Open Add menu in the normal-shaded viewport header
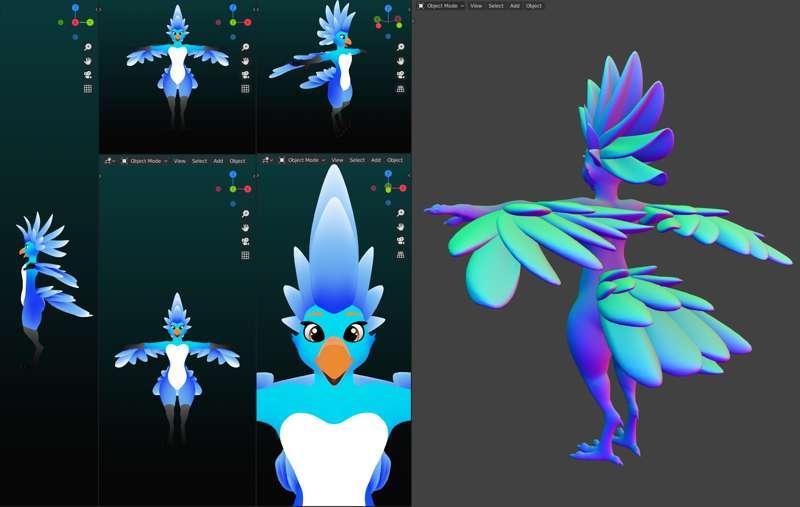 tap(515, 6)
